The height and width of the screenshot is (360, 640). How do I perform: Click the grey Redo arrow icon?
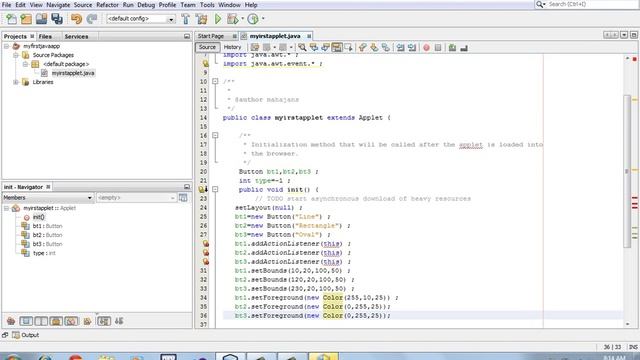tap(92, 19)
